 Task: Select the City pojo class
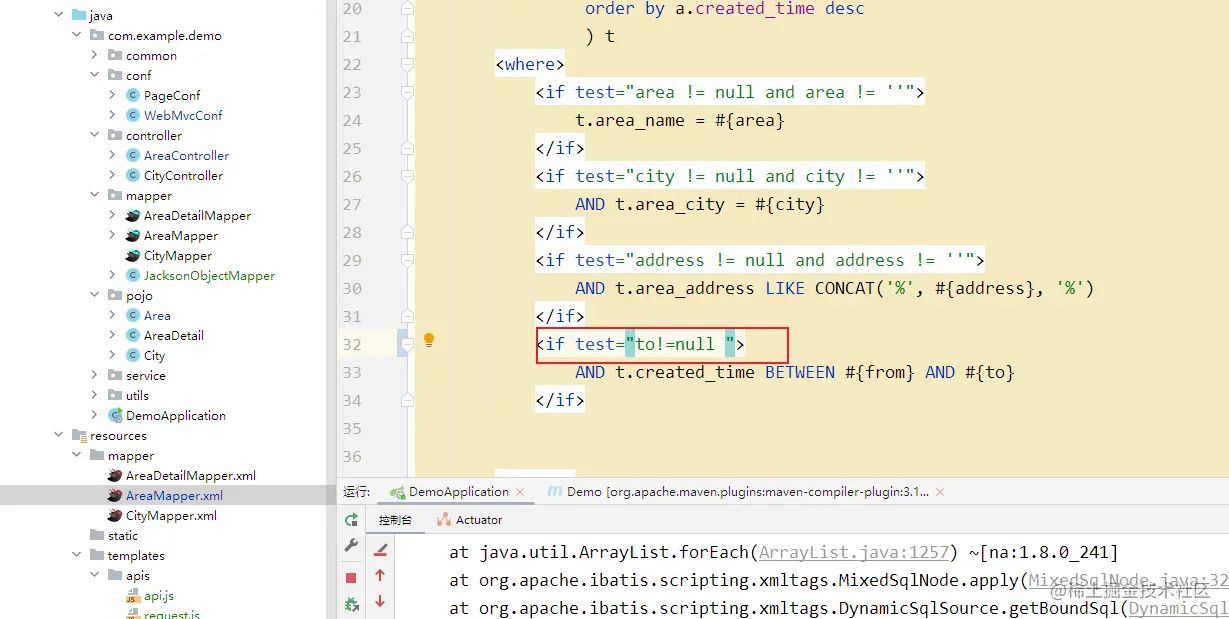click(155, 356)
